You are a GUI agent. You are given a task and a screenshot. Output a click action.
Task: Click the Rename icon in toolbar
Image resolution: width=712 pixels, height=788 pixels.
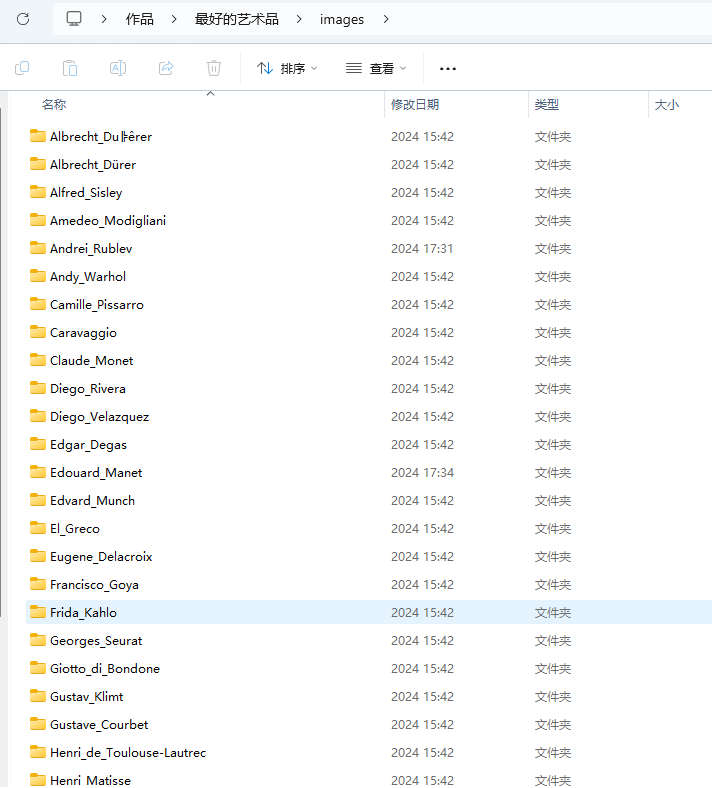tap(118, 68)
